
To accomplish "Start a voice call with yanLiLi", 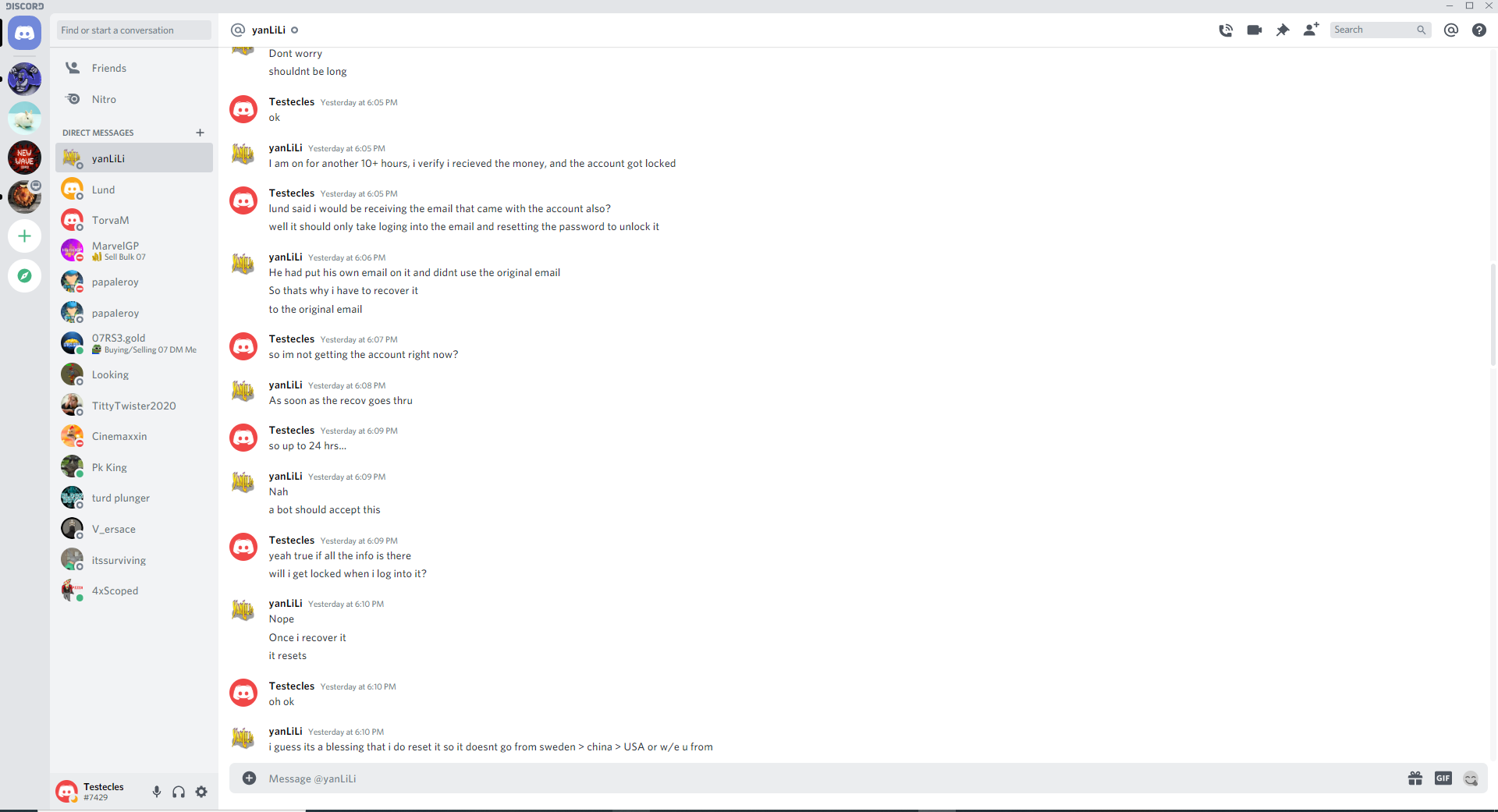I will tap(1226, 30).
